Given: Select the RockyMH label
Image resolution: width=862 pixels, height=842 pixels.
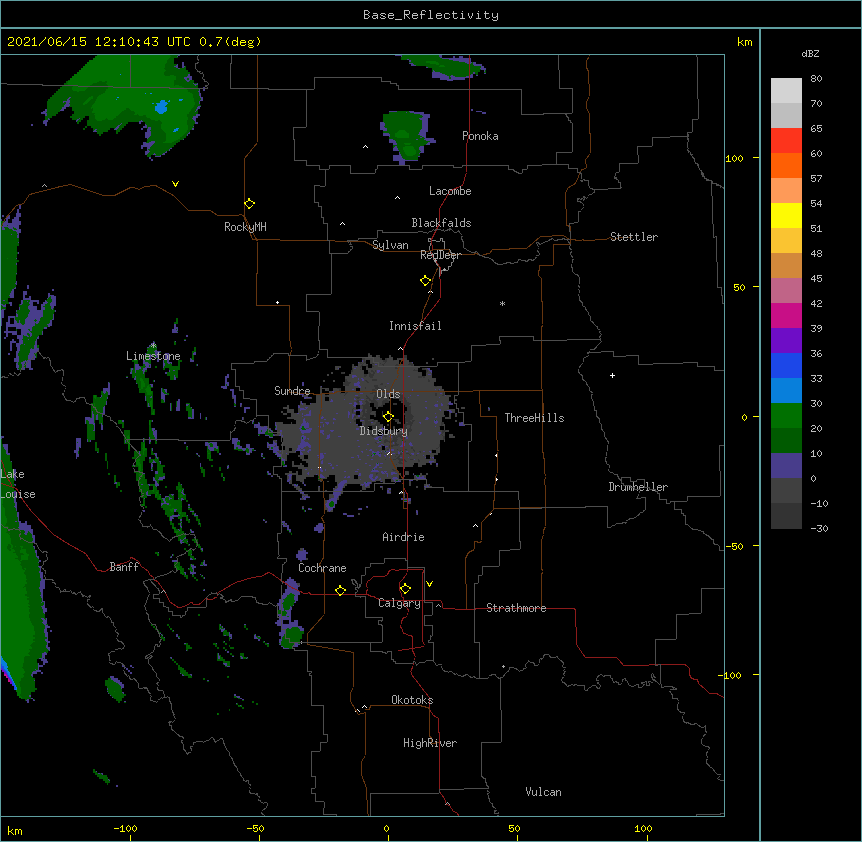Looking at the screenshot, I should [245, 227].
